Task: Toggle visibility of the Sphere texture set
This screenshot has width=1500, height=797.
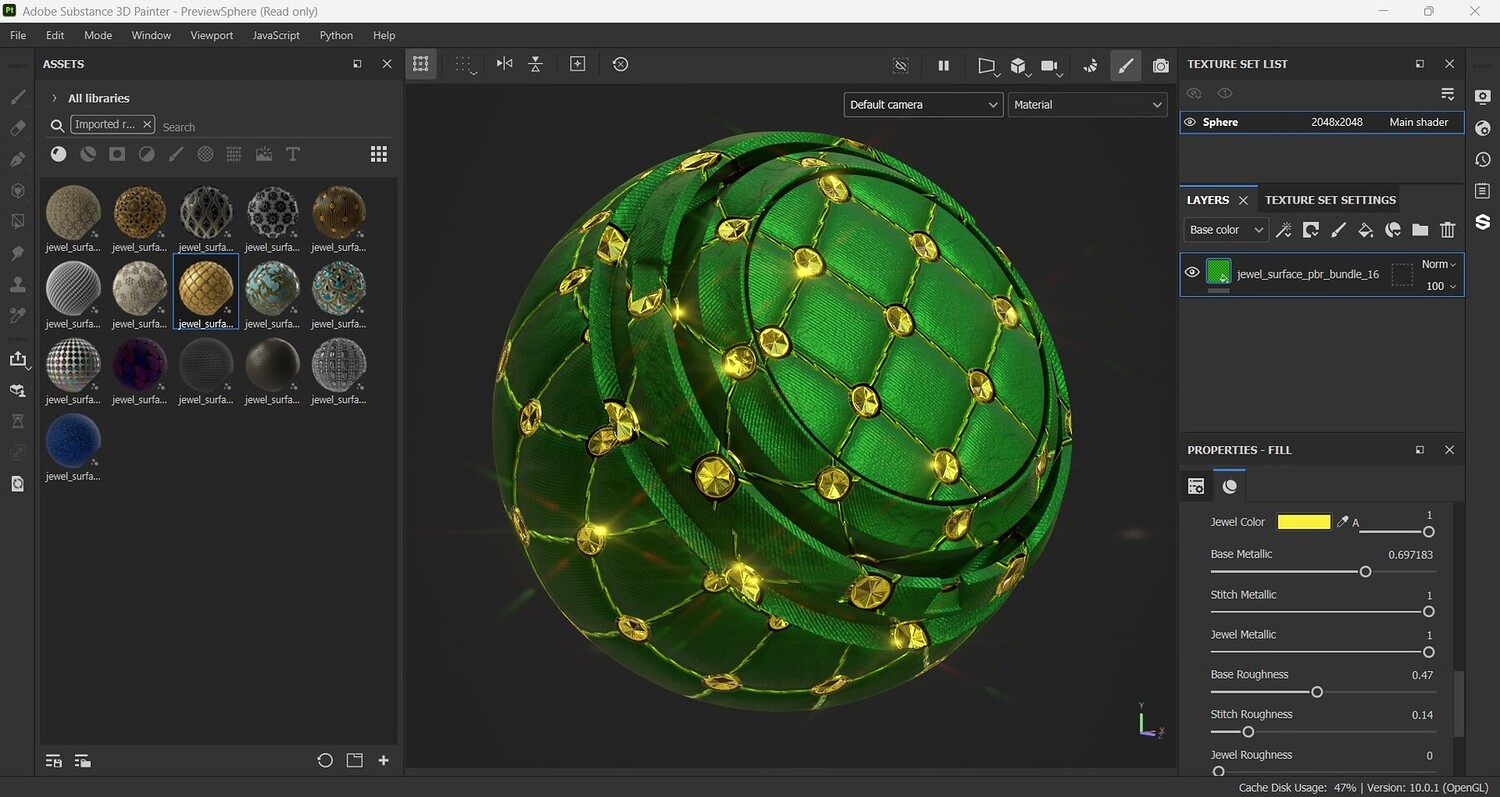Action: click(x=1190, y=122)
